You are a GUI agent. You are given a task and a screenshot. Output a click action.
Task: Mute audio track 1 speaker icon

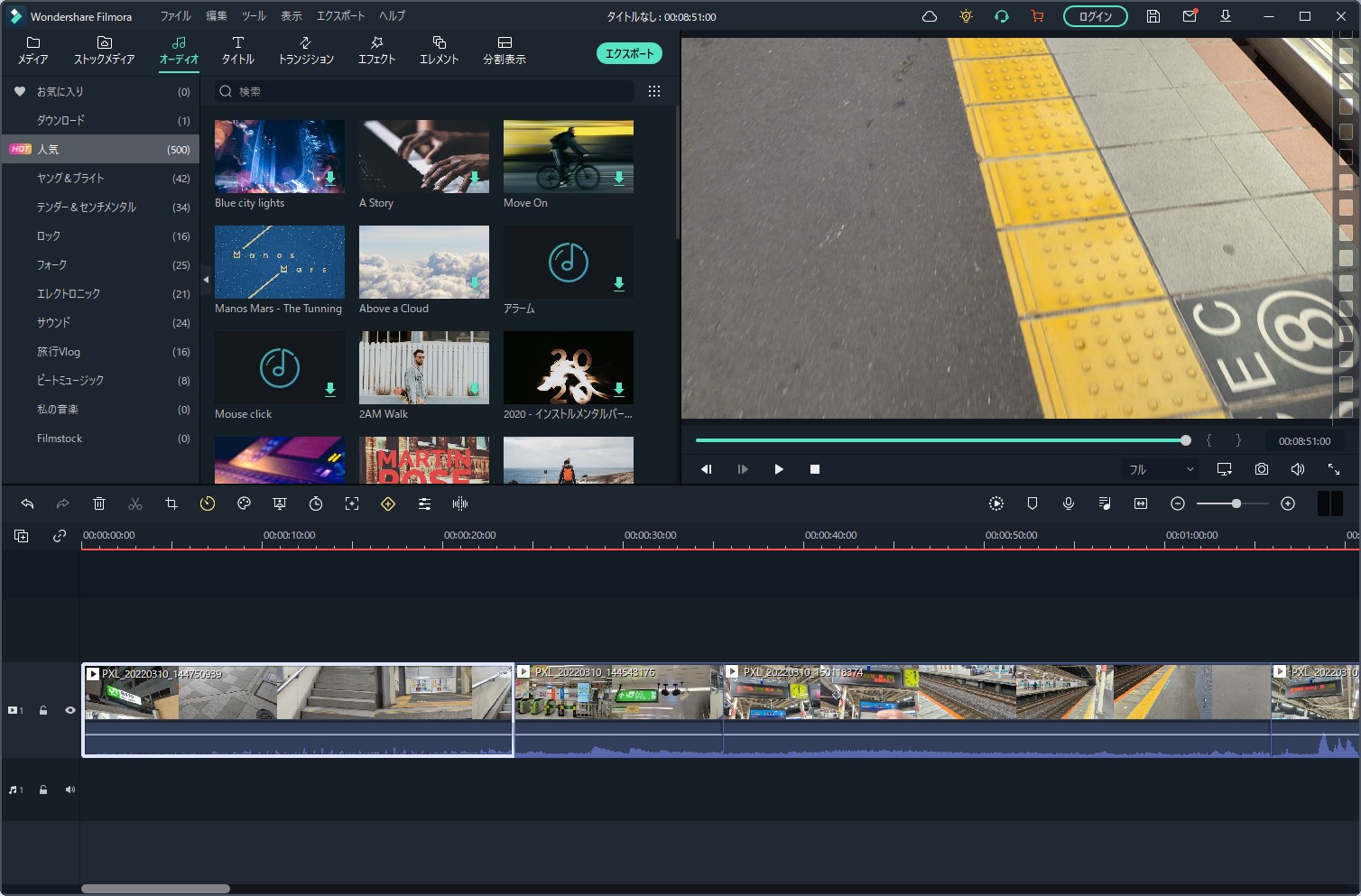pyautogui.click(x=70, y=790)
